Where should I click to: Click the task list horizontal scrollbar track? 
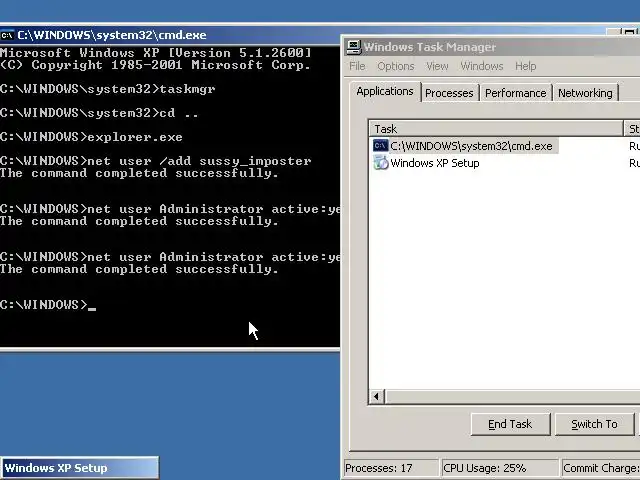[512, 396]
